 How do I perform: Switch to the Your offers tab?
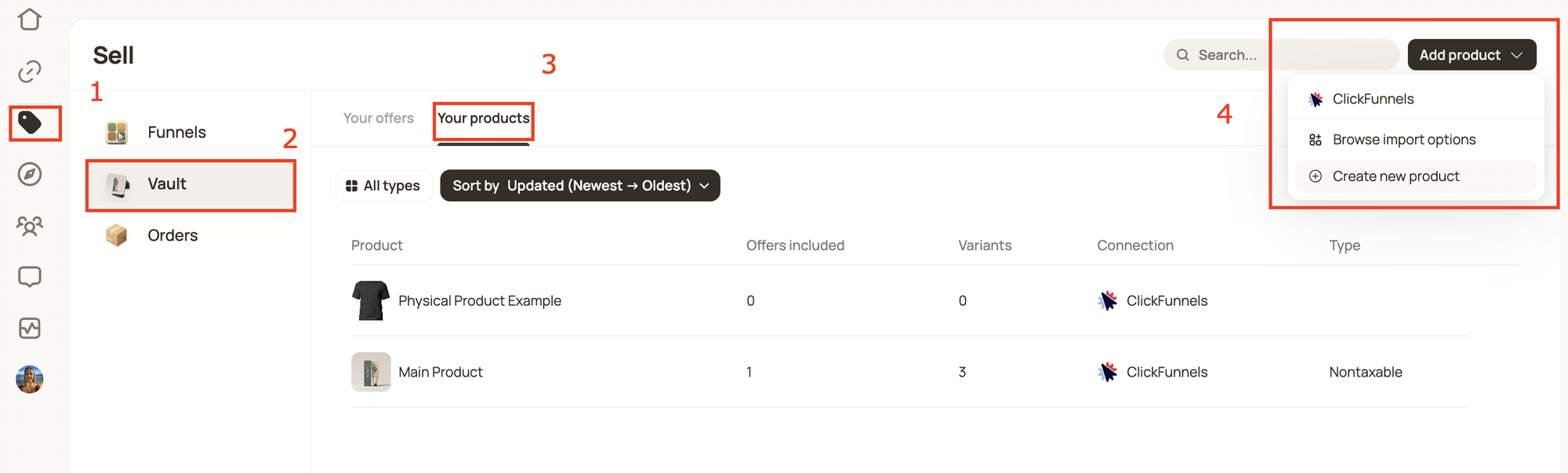coord(379,118)
